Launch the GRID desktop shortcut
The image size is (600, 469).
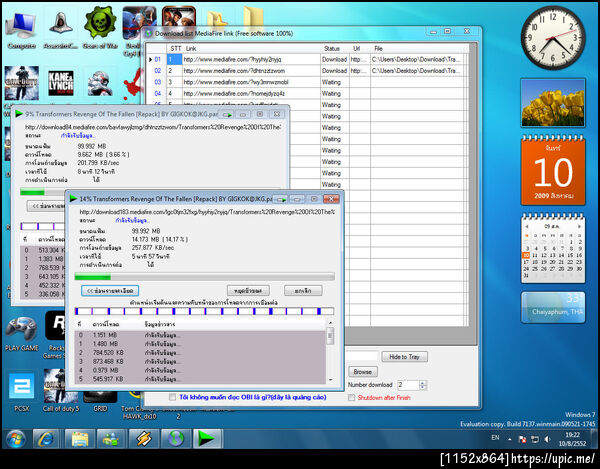click(x=100, y=402)
